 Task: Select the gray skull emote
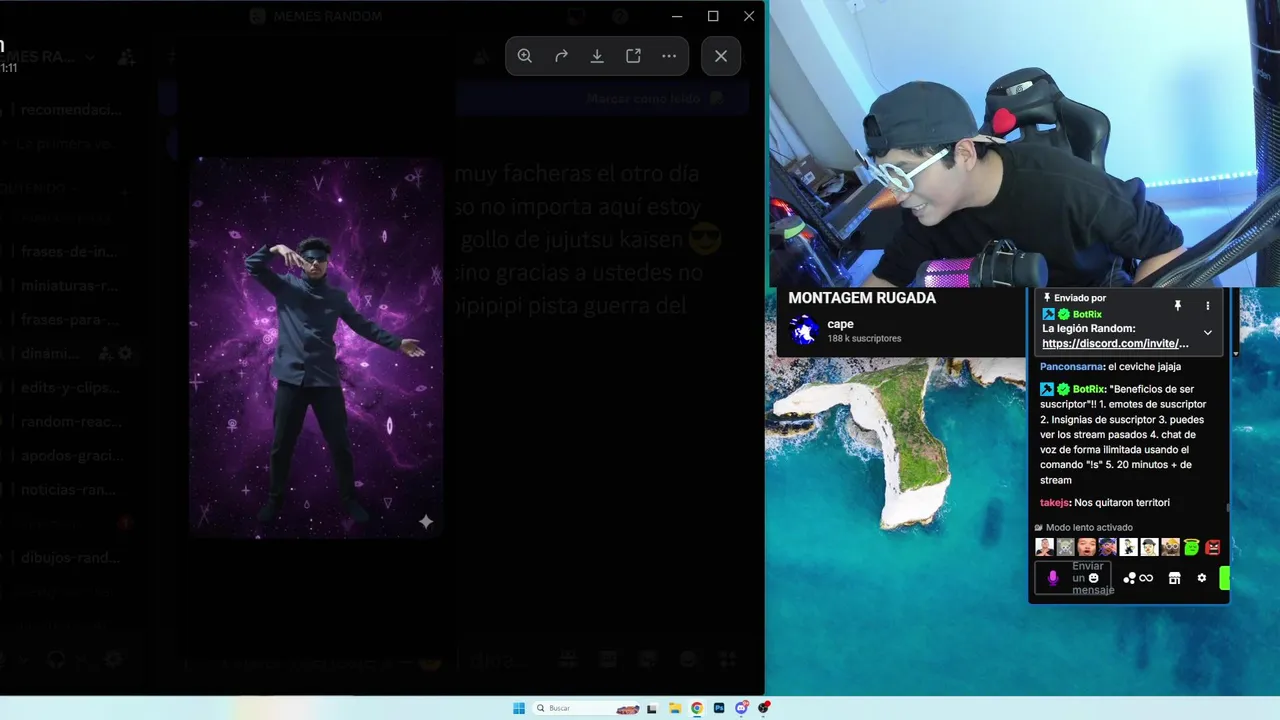[x=1066, y=547]
